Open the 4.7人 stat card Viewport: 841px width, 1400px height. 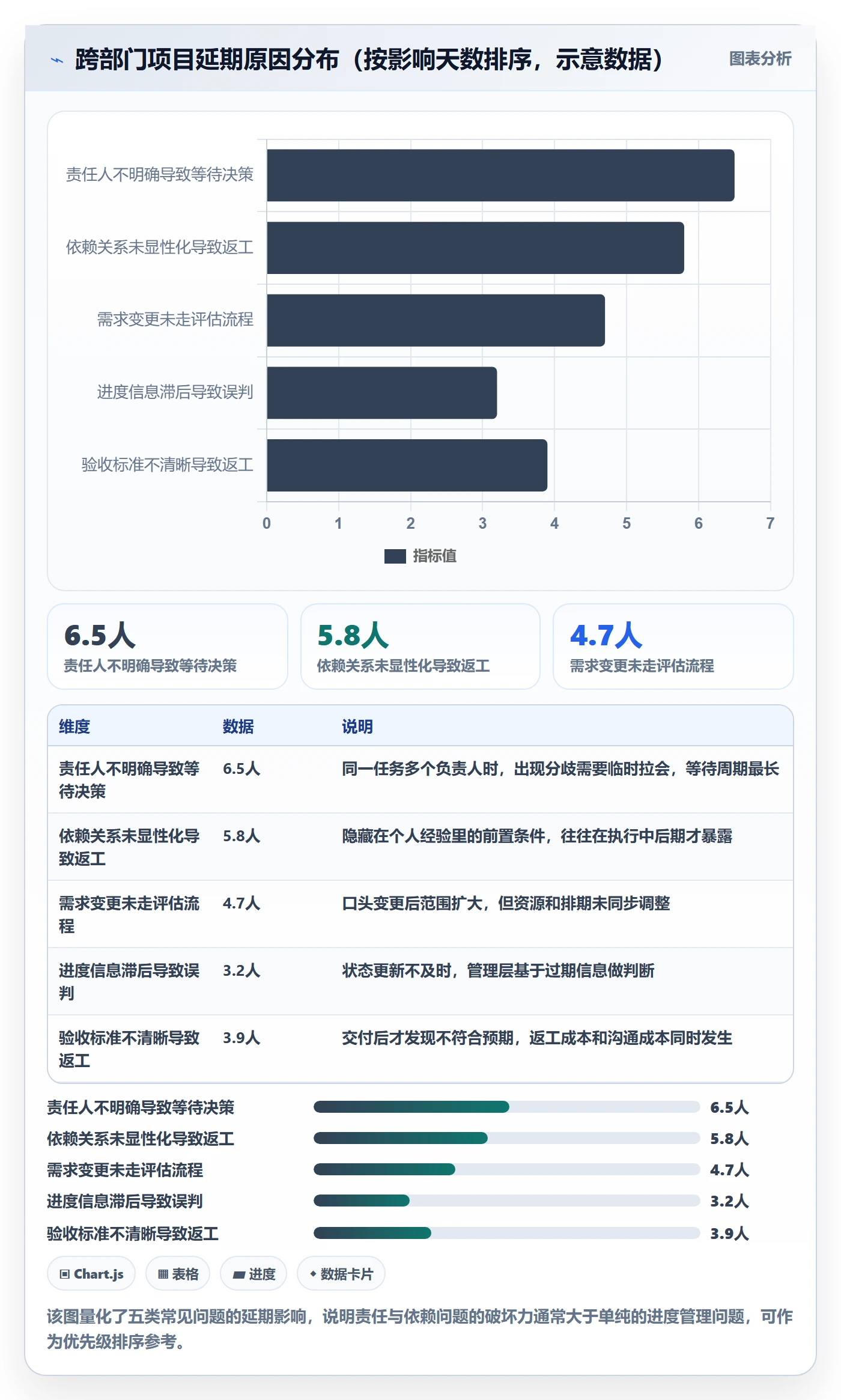tap(673, 647)
